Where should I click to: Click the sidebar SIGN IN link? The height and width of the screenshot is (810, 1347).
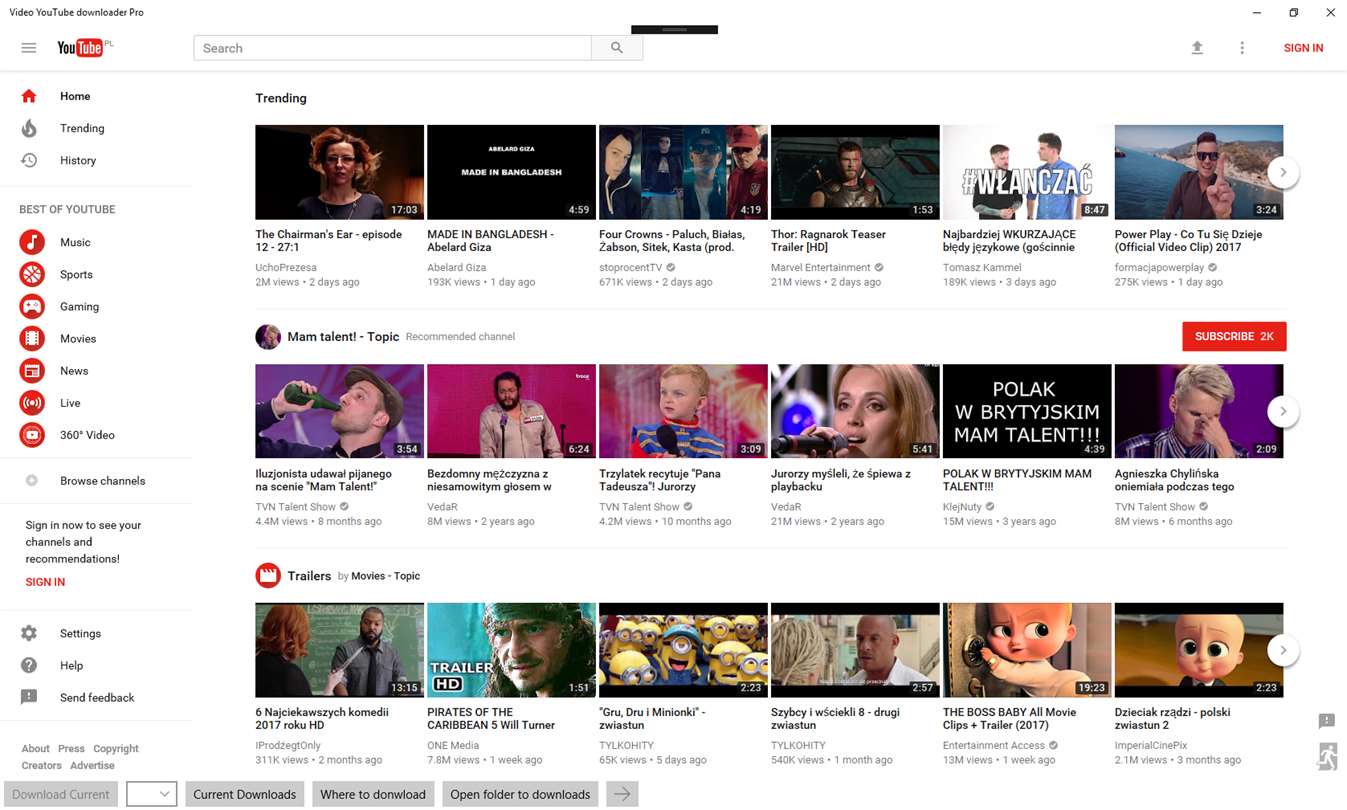pyautogui.click(x=45, y=582)
